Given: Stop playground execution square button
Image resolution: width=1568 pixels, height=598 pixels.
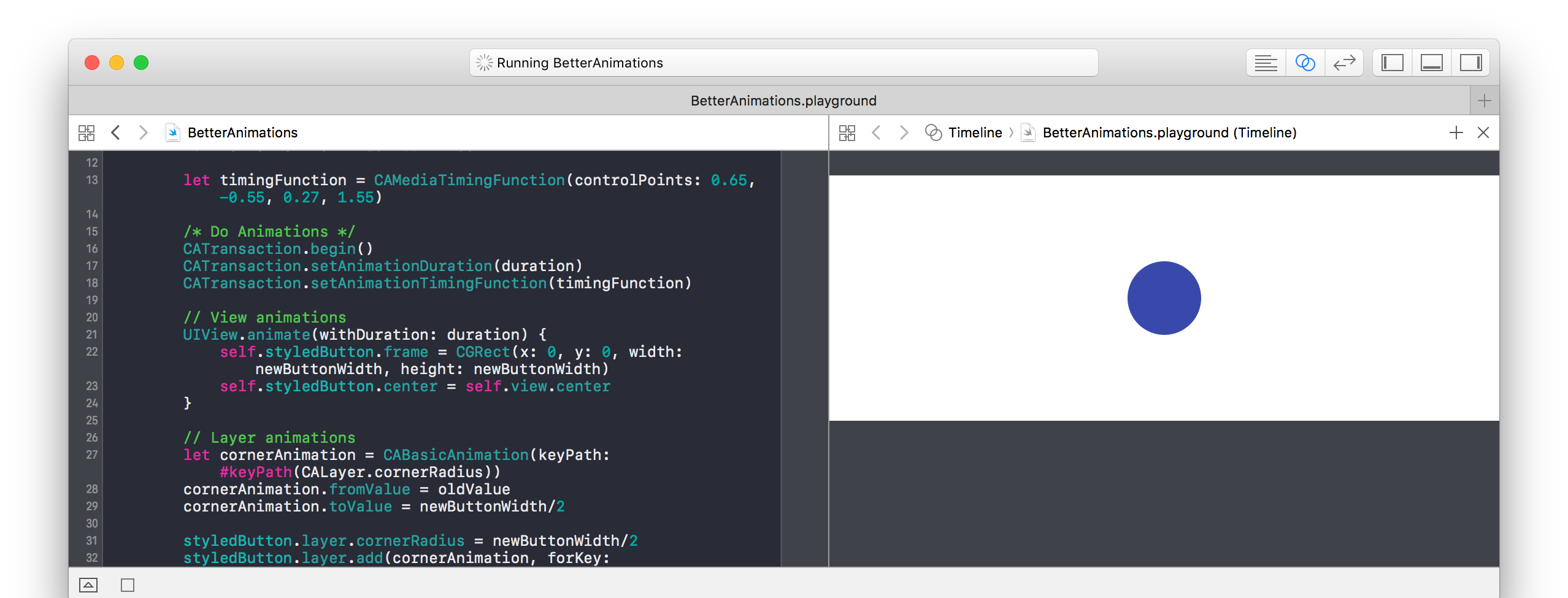Looking at the screenshot, I should (128, 585).
